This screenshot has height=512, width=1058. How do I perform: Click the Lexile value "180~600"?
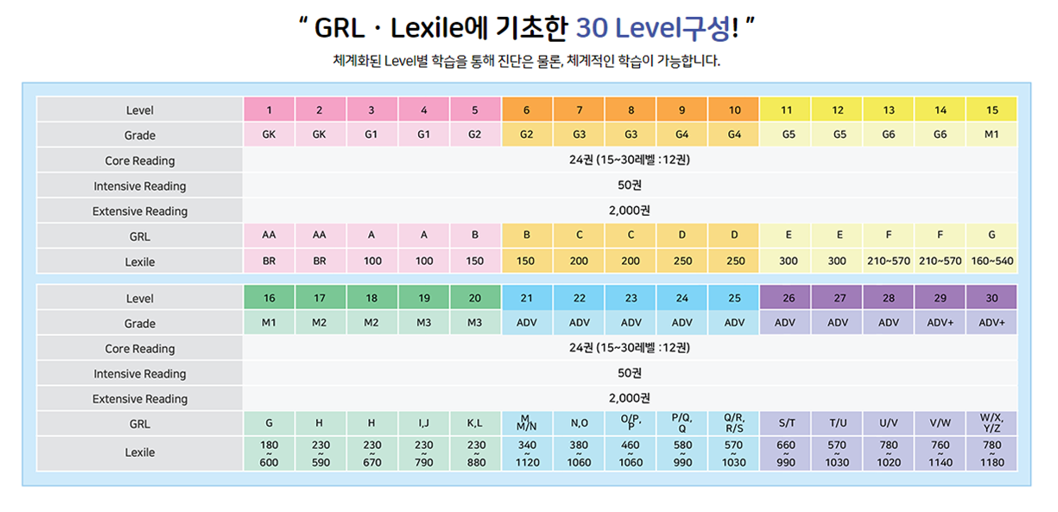point(269,454)
